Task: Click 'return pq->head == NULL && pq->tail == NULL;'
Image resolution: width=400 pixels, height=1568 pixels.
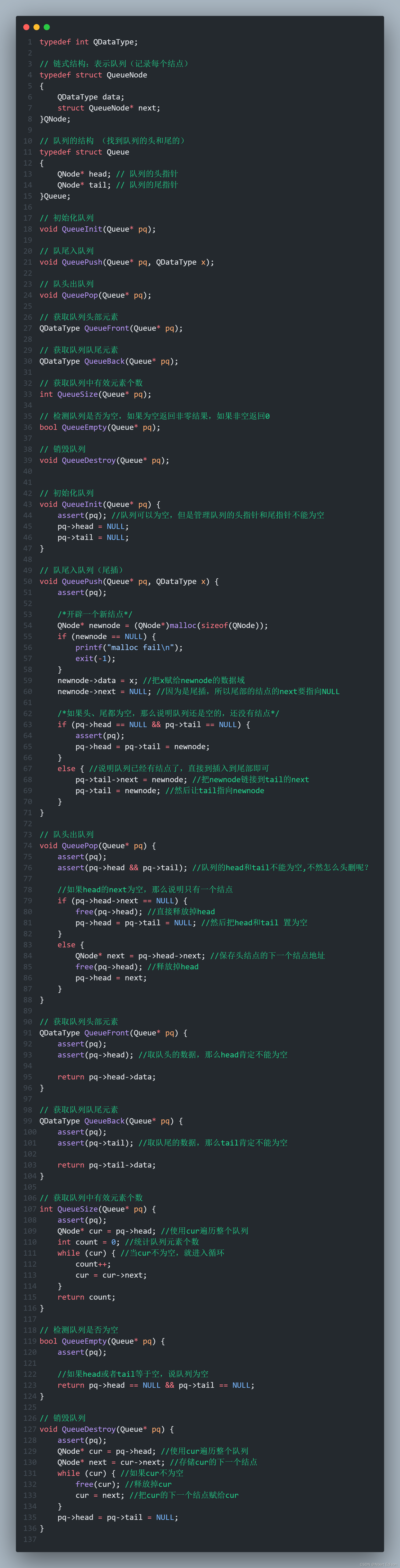Action: point(156,1385)
